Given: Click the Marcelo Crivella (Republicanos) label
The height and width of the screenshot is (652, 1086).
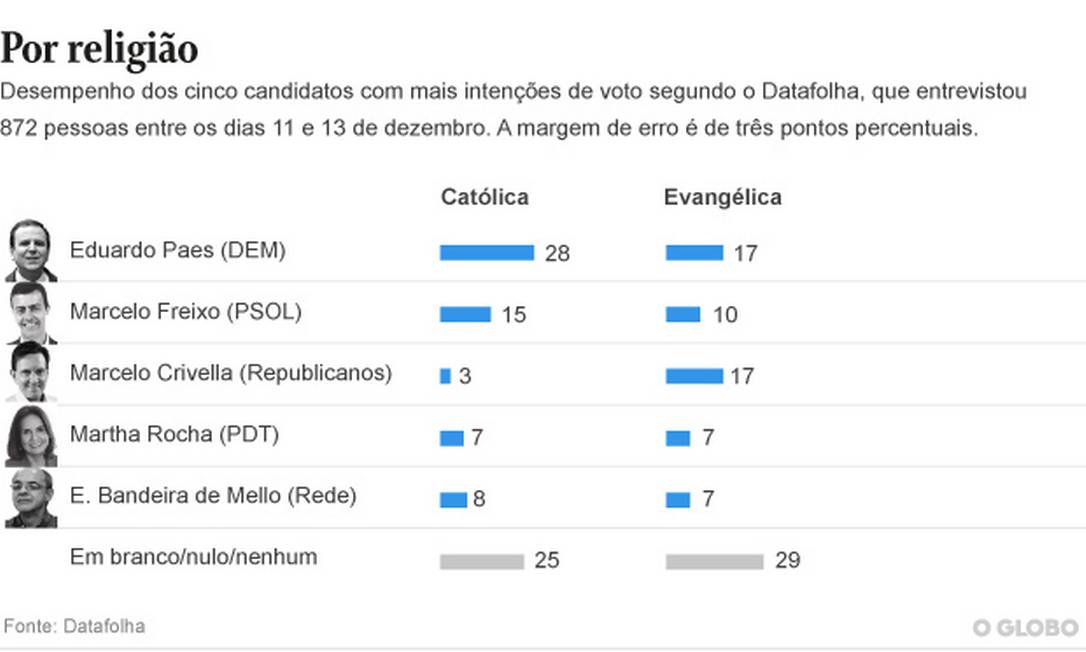Looking at the screenshot, I should (230, 373).
